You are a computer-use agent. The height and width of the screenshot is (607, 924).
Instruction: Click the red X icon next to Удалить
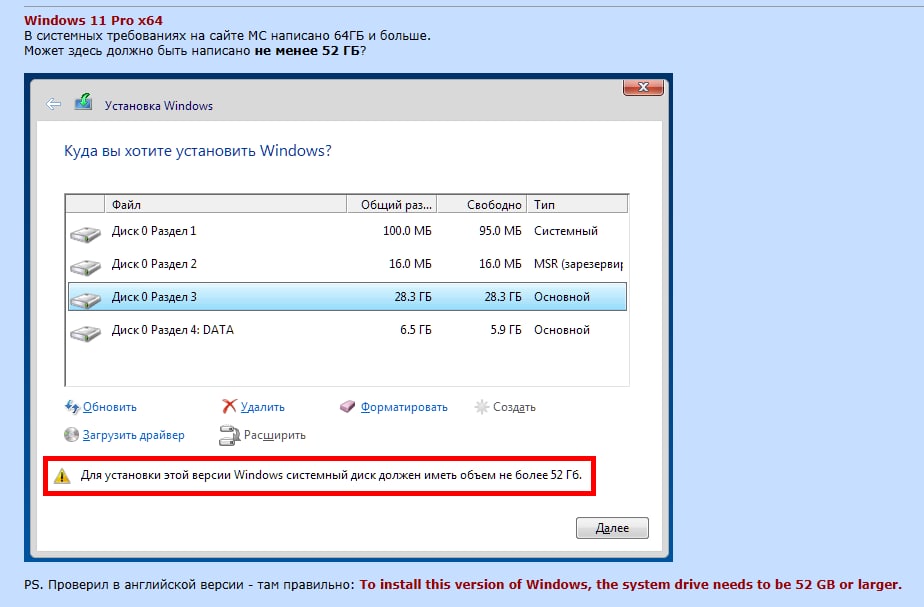(229, 406)
